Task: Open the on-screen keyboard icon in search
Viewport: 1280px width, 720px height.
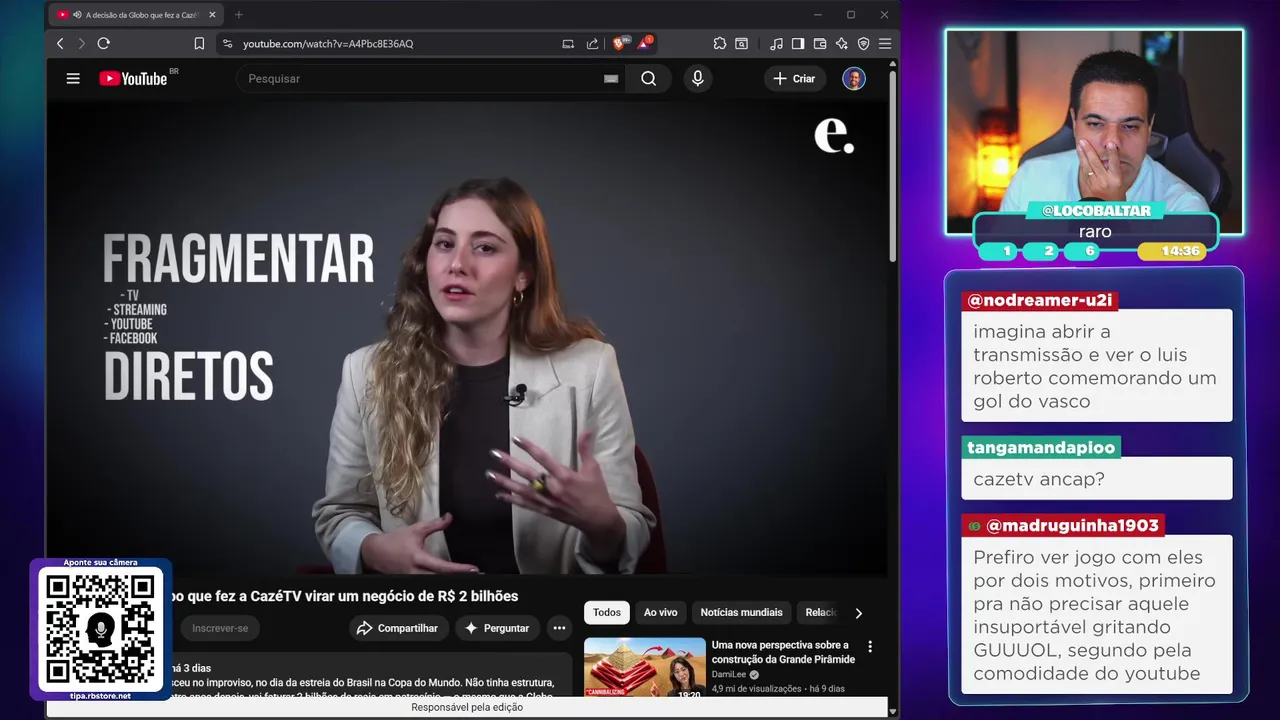Action: click(611, 78)
